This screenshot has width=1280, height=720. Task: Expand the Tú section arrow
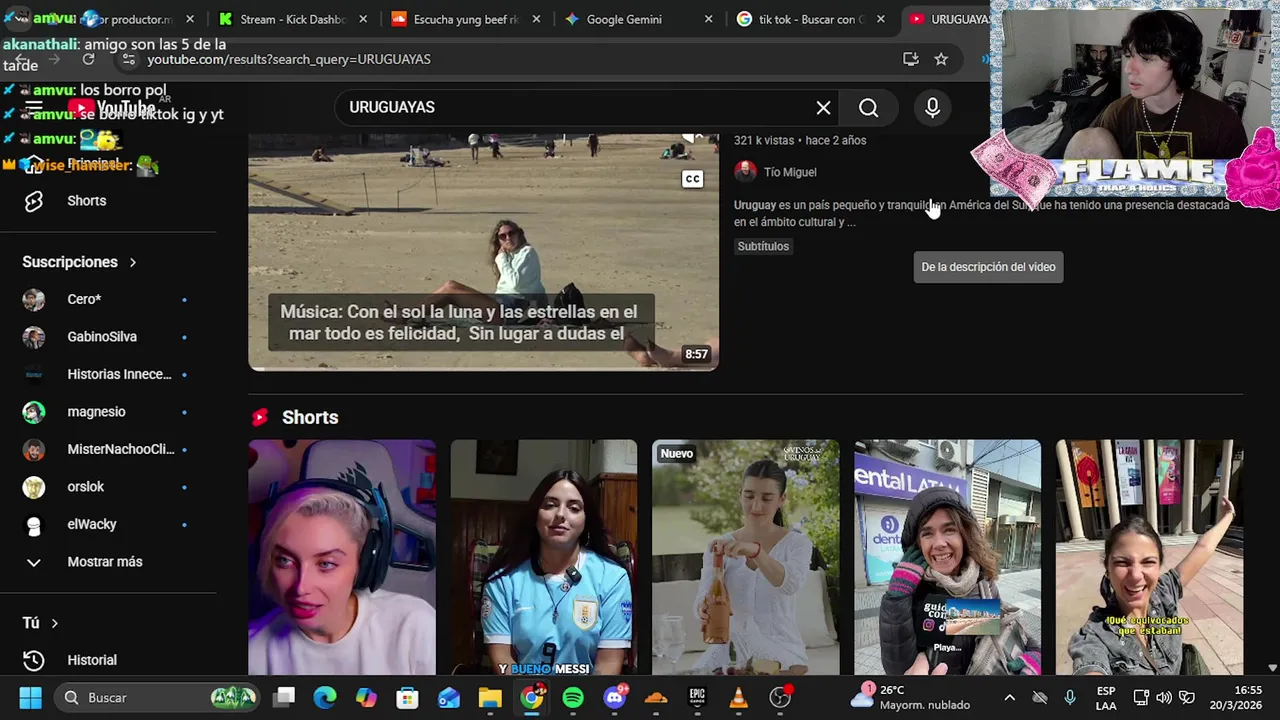coord(54,623)
